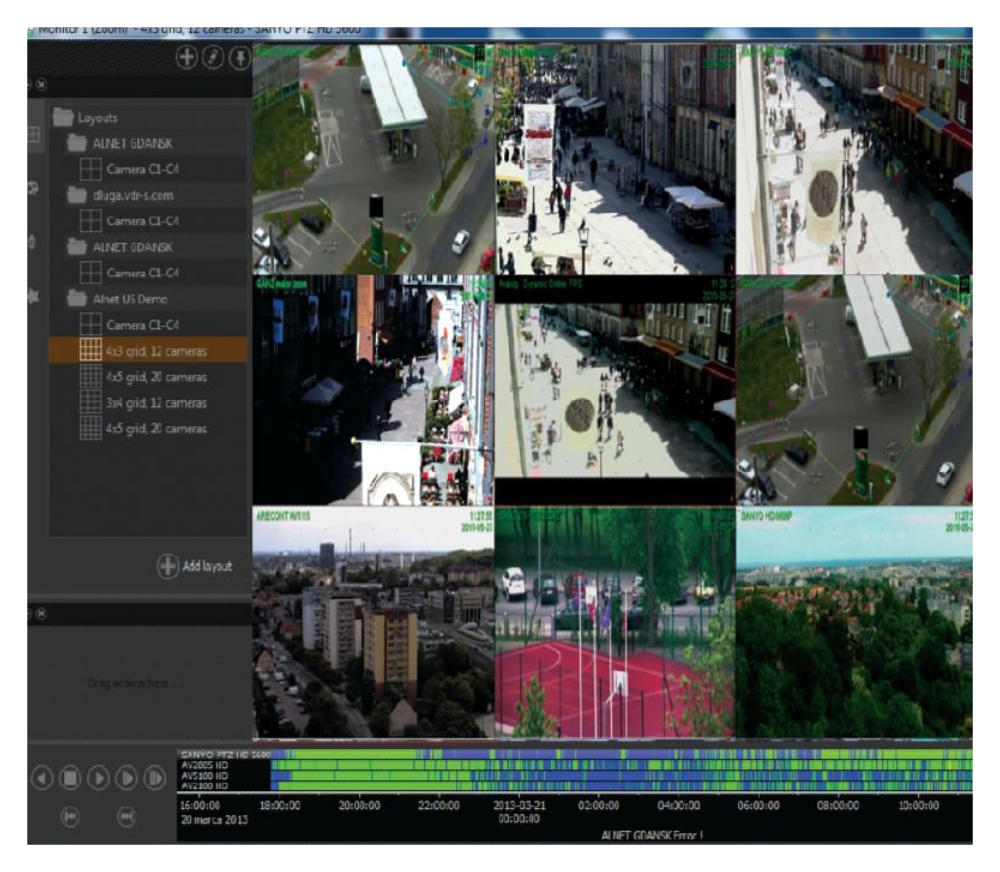Click the Add layout plus button
1000x872 pixels.
(x=168, y=566)
